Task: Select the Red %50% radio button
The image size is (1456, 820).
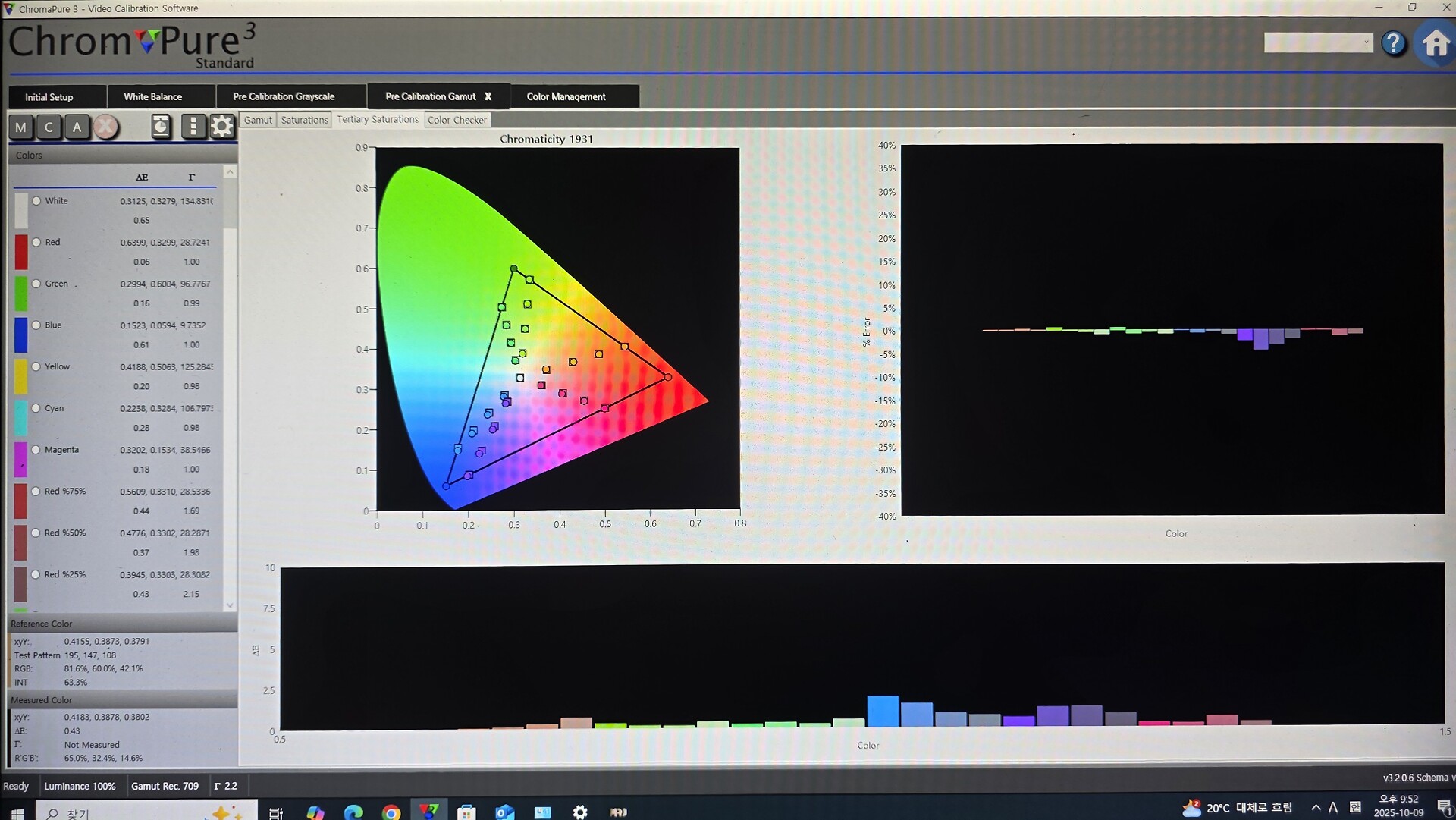Action: 36,533
